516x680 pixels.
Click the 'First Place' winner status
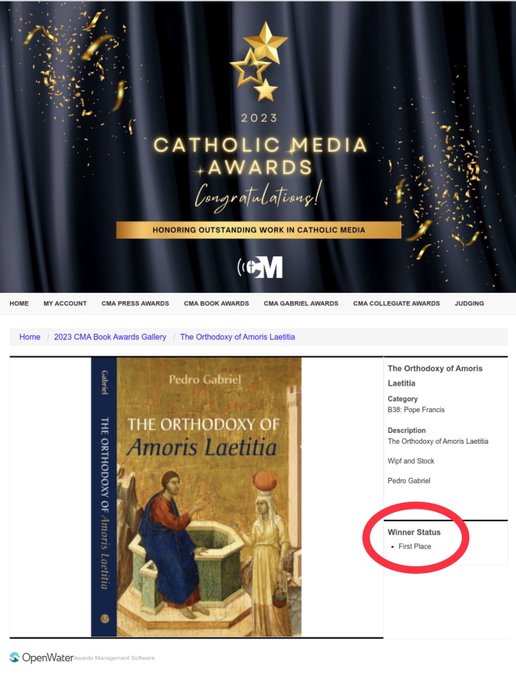click(415, 546)
